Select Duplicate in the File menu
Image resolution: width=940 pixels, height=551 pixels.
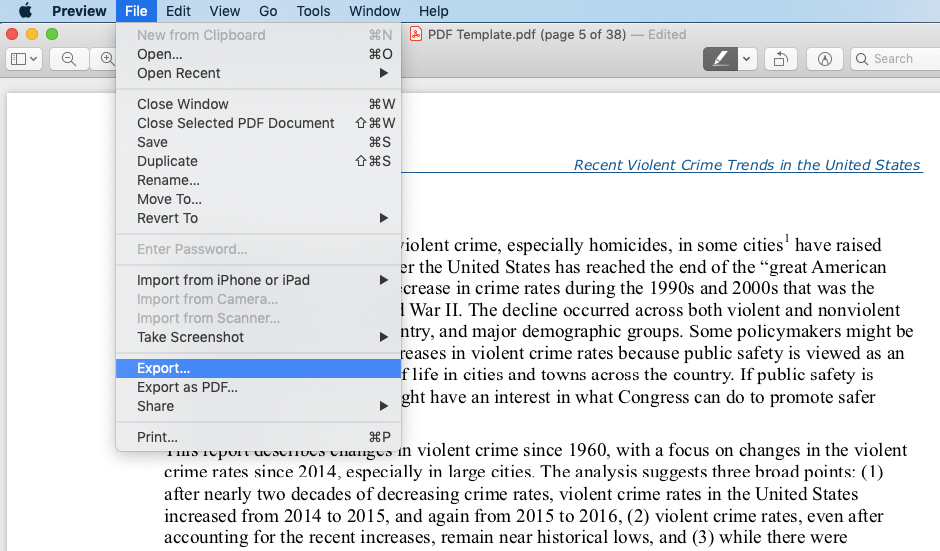point(167,161)
